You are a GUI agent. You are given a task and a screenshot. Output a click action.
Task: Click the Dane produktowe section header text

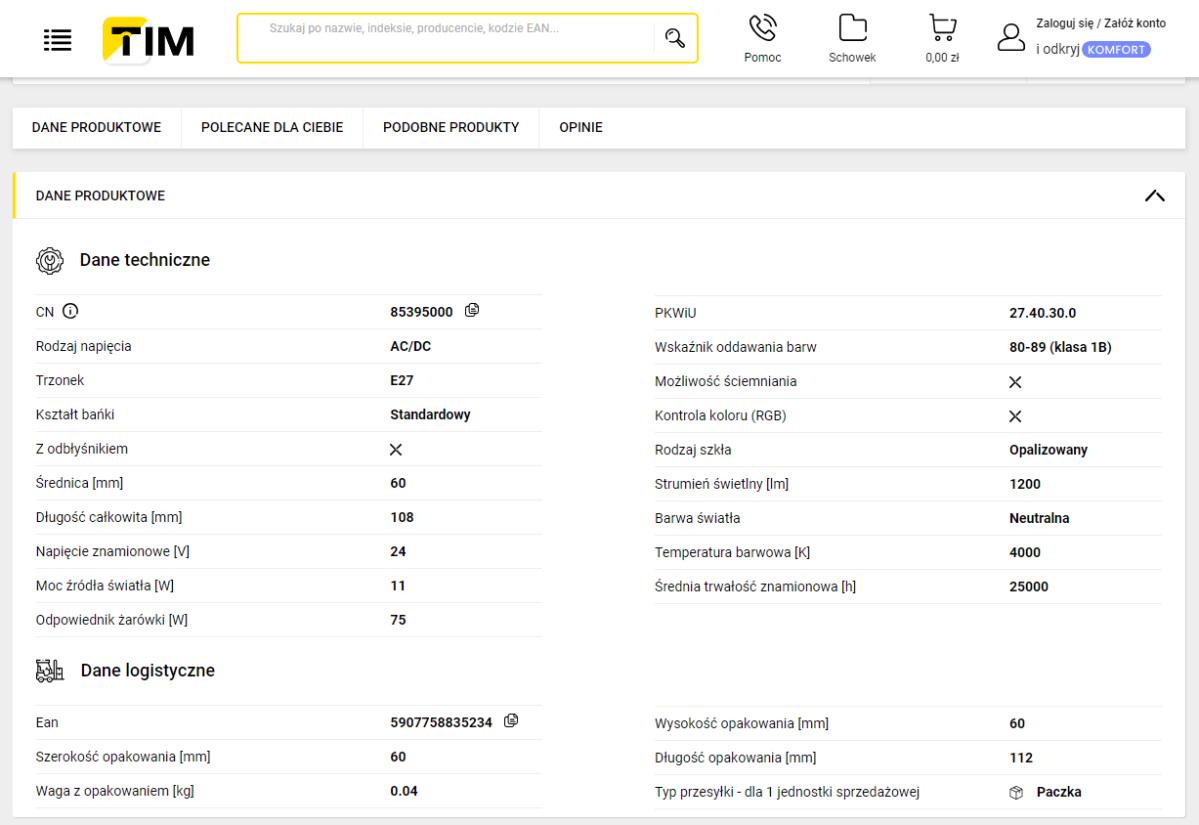coord(100,196)
